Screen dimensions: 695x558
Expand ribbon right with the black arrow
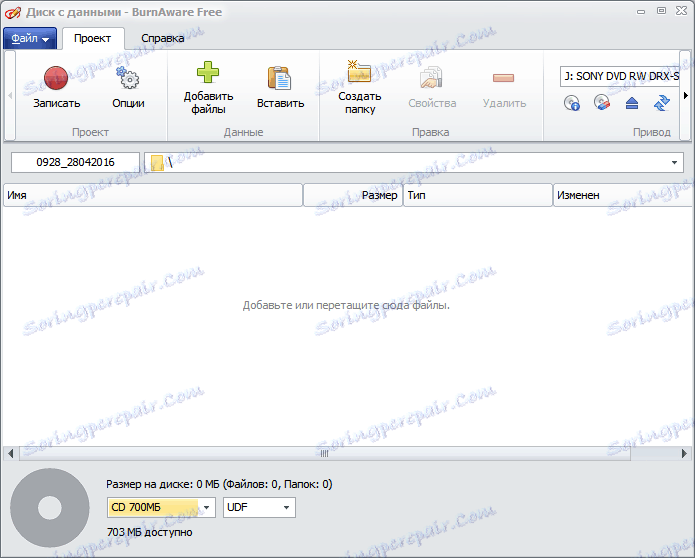click(686, 96)
